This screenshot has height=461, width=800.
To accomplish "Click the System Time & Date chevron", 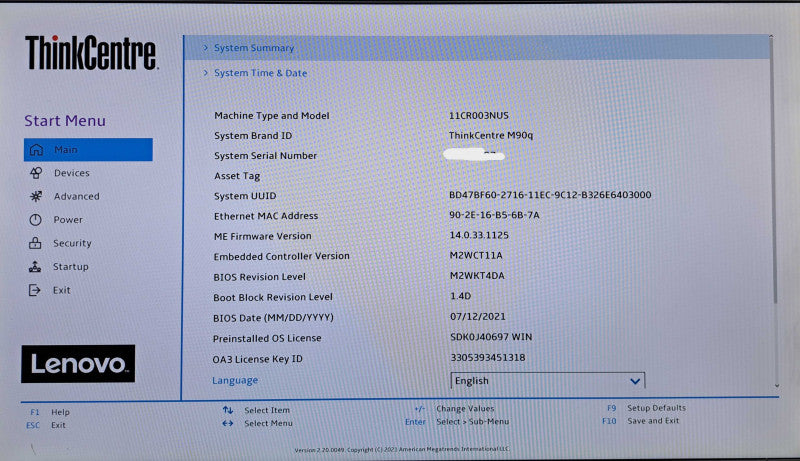I will (x=206, y=73).
